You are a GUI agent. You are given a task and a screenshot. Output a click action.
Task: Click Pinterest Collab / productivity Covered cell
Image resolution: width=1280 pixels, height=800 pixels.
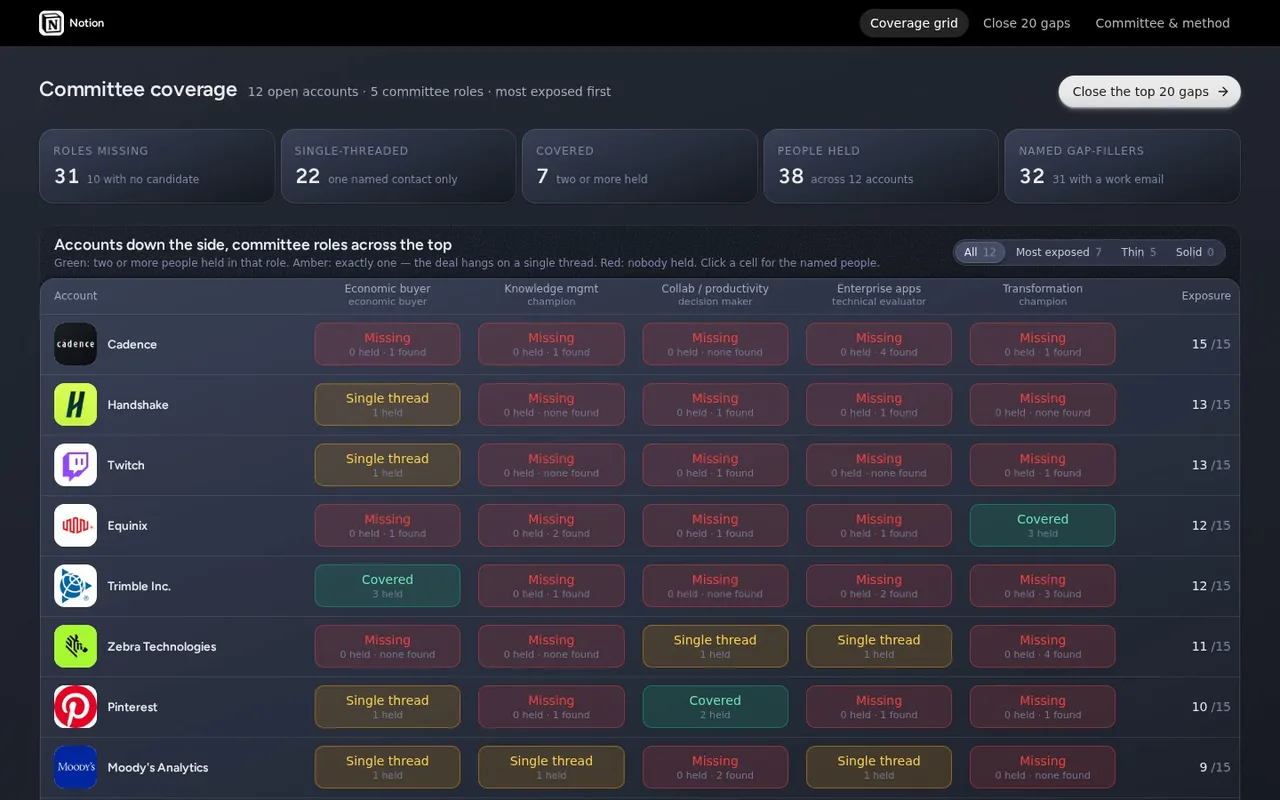point(715,707)
